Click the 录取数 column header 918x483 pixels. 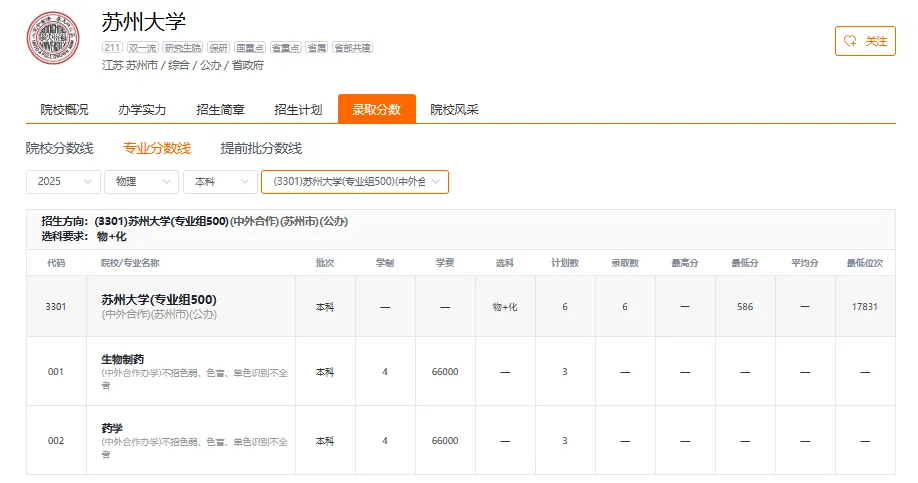pyautogui.click(x=625, y=263)
